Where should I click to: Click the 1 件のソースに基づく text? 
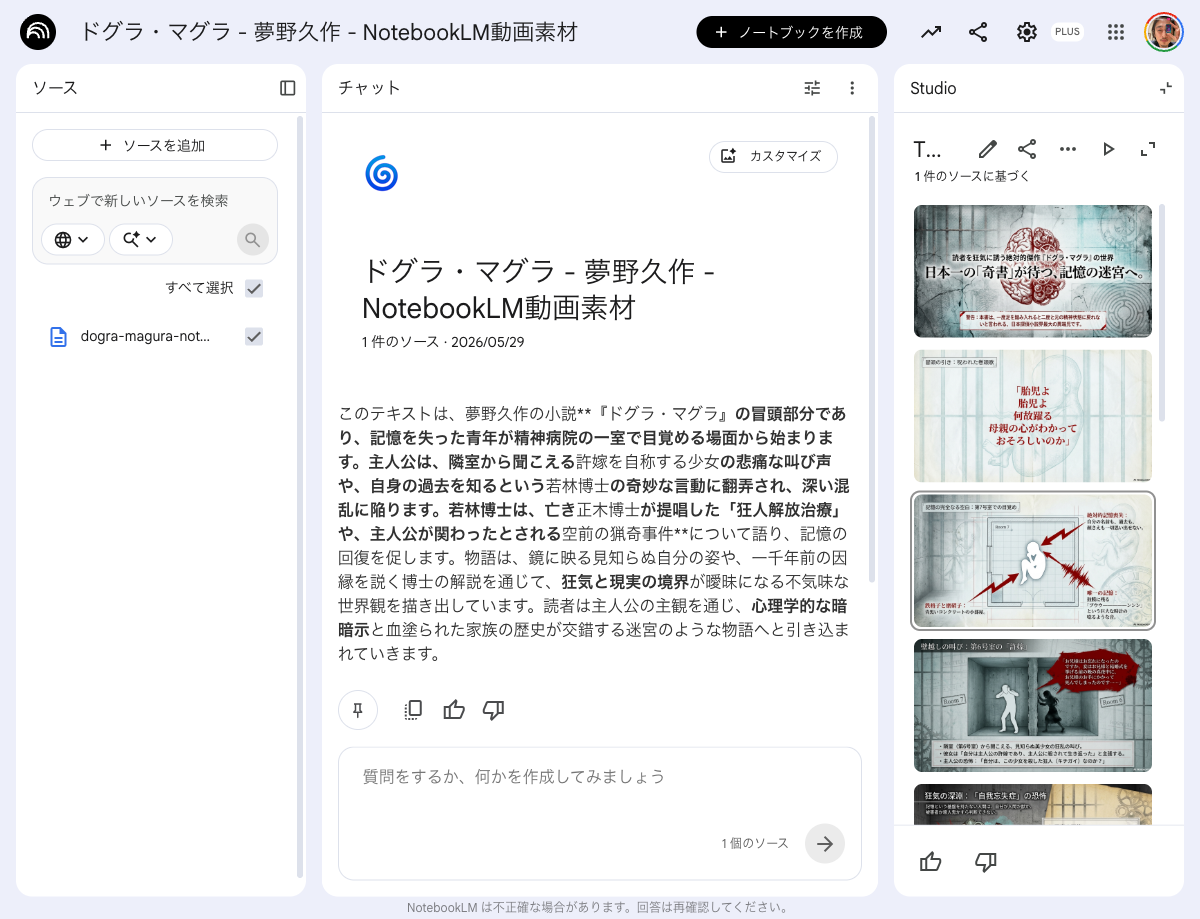click(x=972, y=177)
